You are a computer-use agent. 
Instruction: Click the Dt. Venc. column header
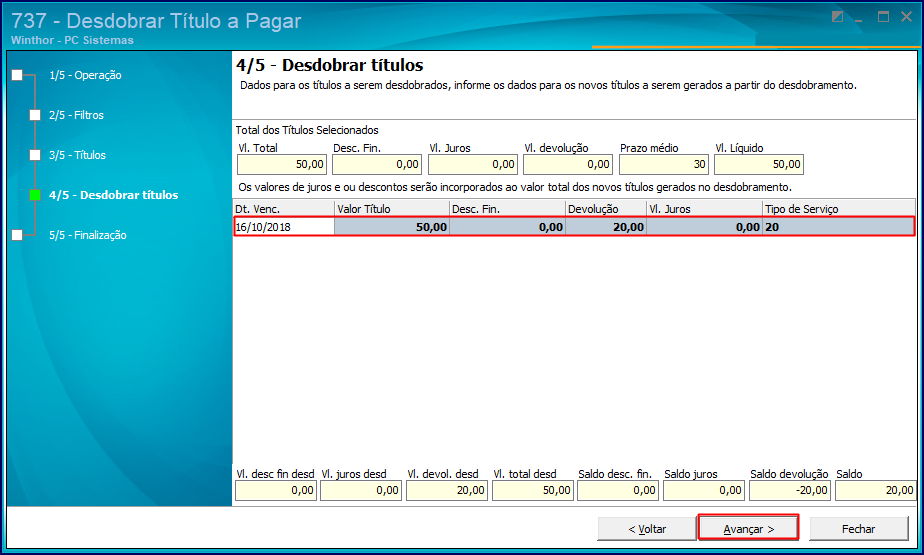tap(284, 209)
